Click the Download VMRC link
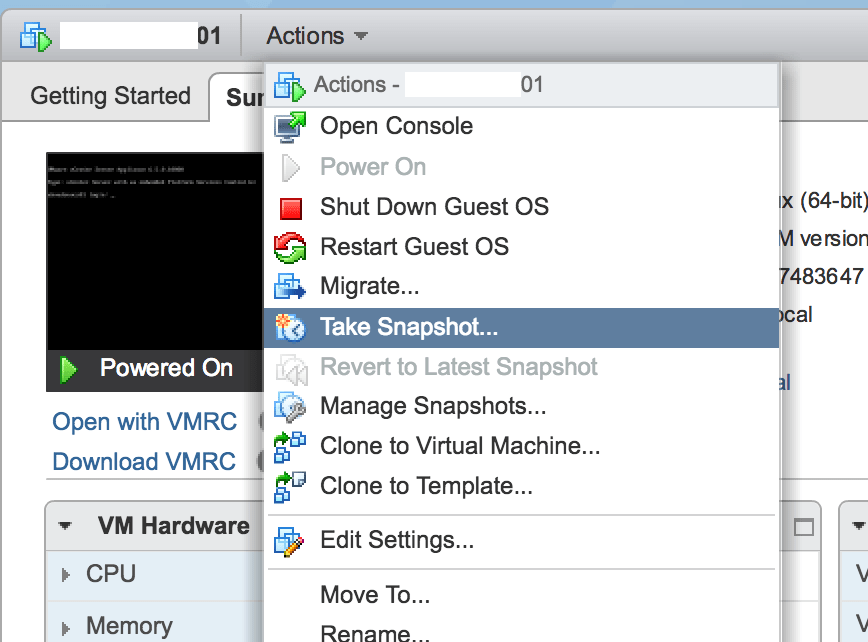 pos(144,462)
